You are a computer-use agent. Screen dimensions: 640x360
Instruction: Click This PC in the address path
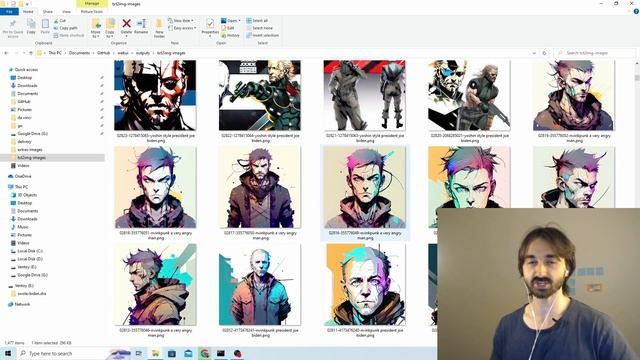coord(55,53)
